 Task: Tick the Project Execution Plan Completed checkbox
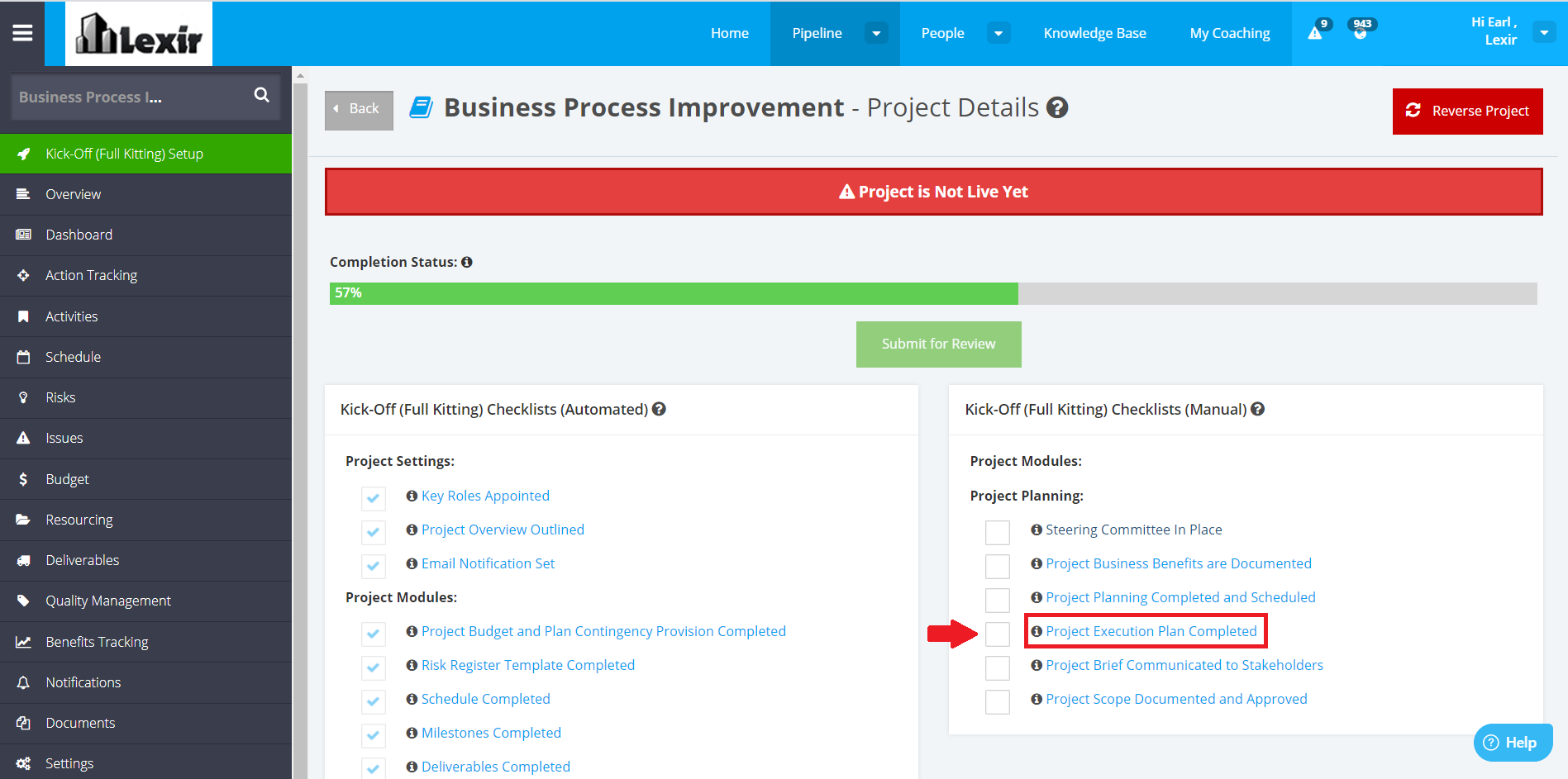(x=998, y=634)
